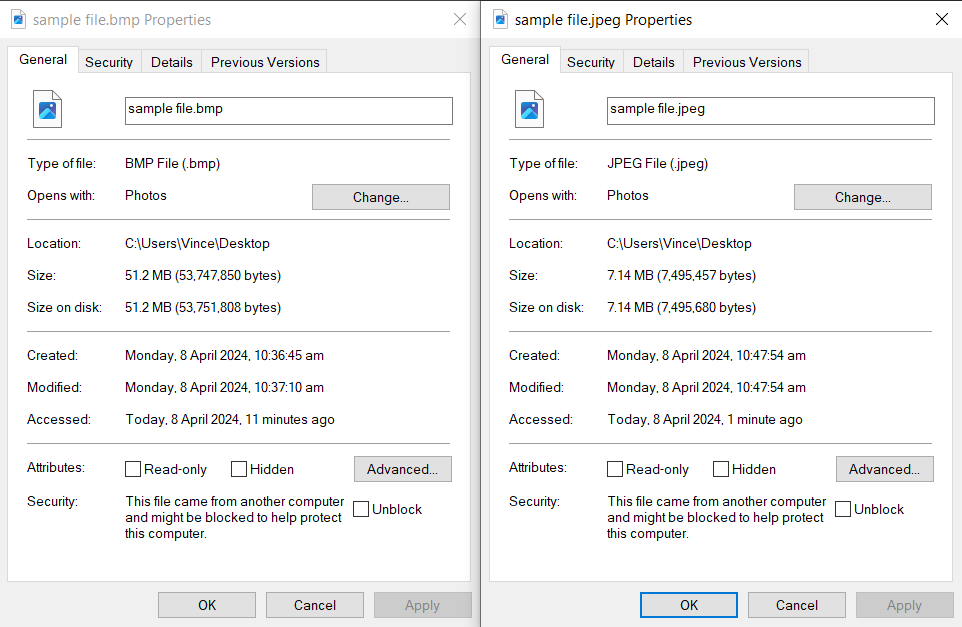Enable Read-only for sample file.bmp

click(132, 468)
